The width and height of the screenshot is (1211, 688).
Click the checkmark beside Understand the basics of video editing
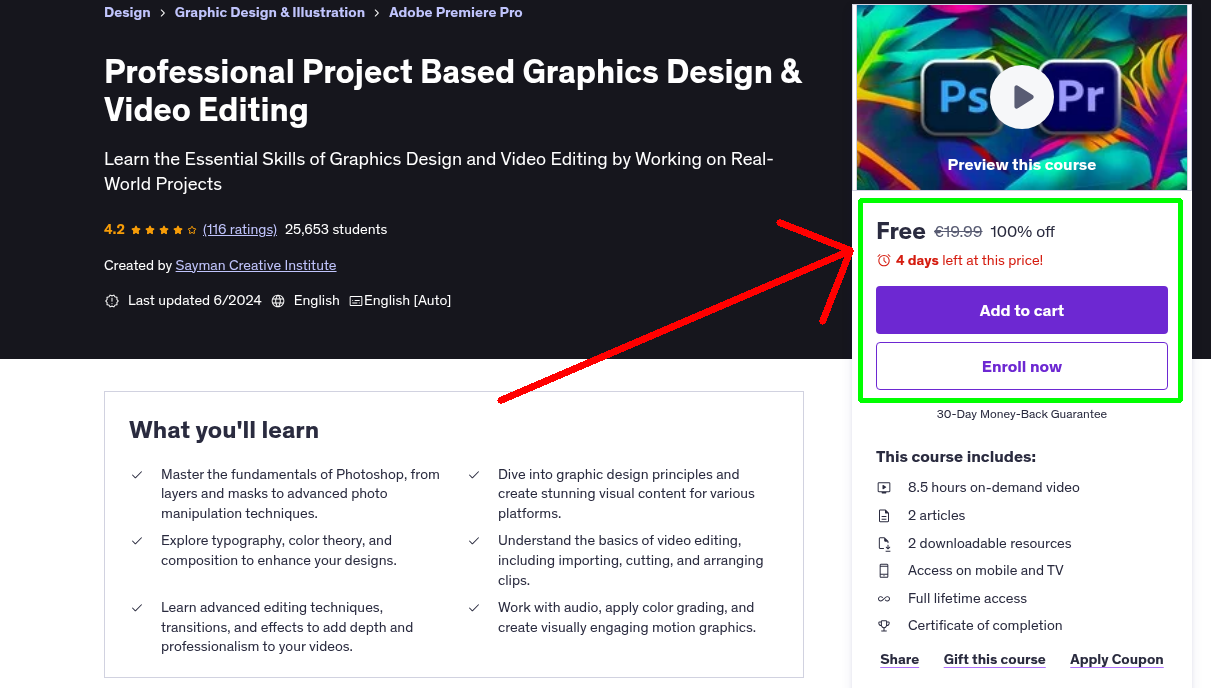474,541
